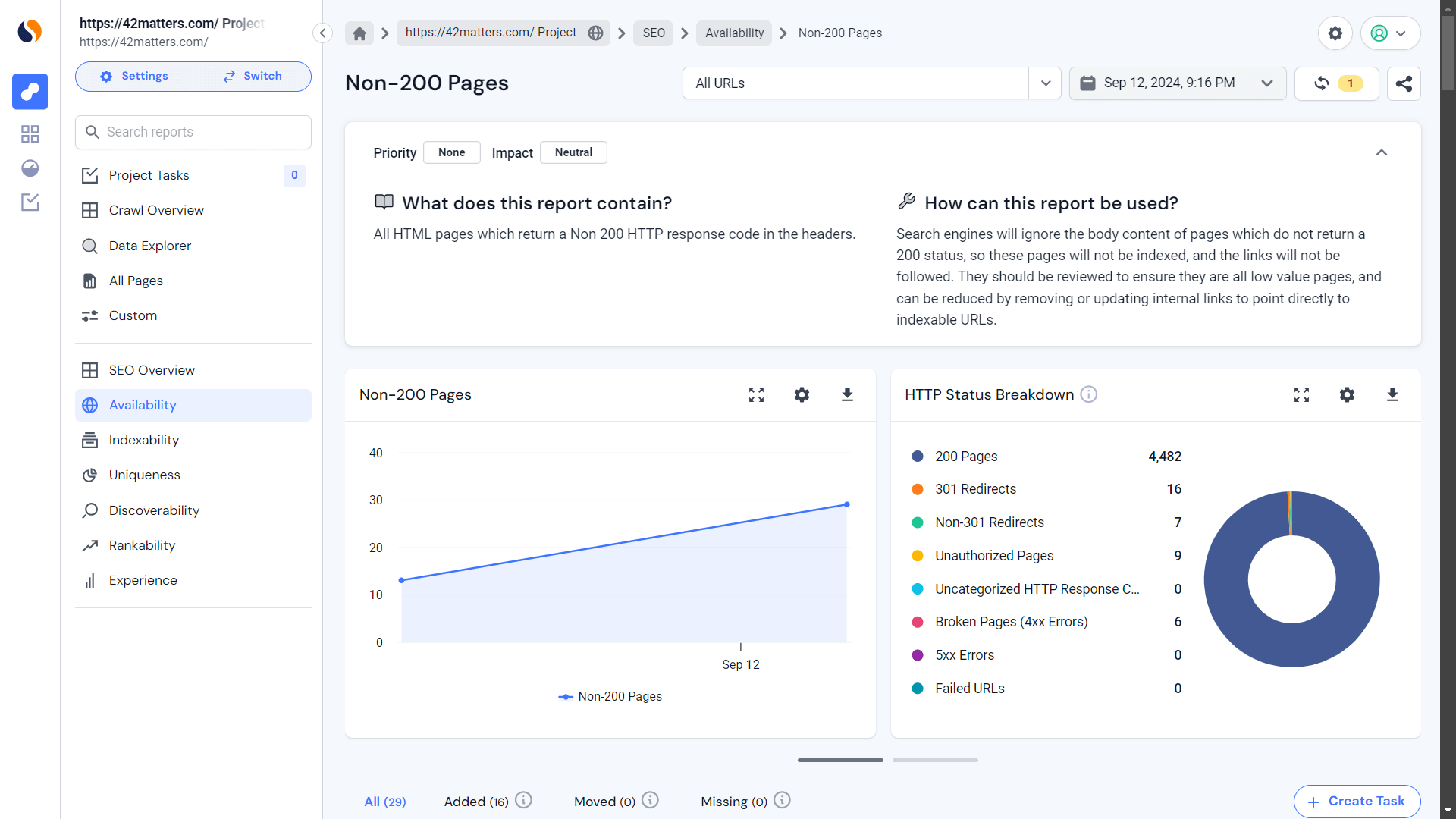Toggle the project settings panel
Image resolution: width=1456 pixels, height=819 pixels.
point(134,76)
